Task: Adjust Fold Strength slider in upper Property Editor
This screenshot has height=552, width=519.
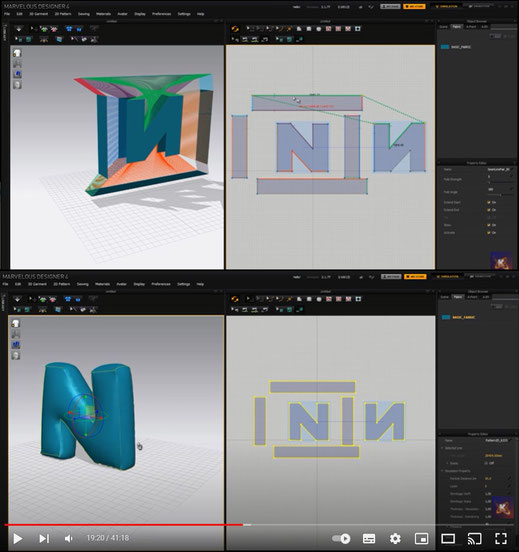Action: [500, 182]
